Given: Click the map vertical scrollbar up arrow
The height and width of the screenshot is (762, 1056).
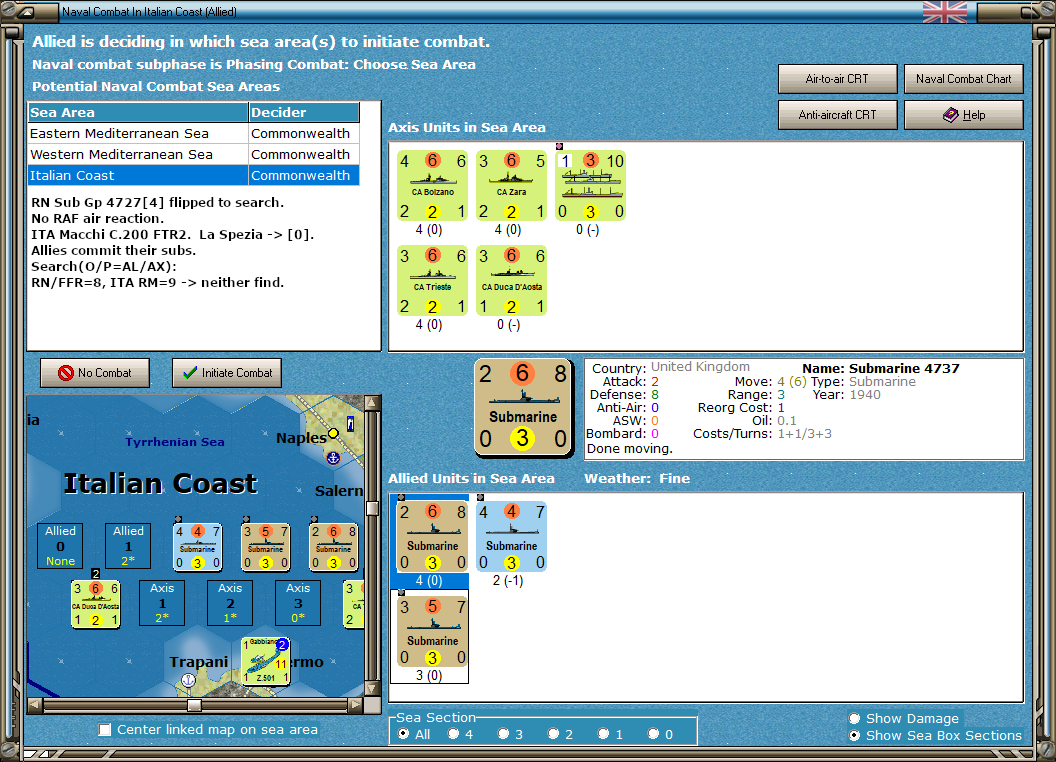Looking at the screenshot, I should pyautogui.click(x=372, y=403).
